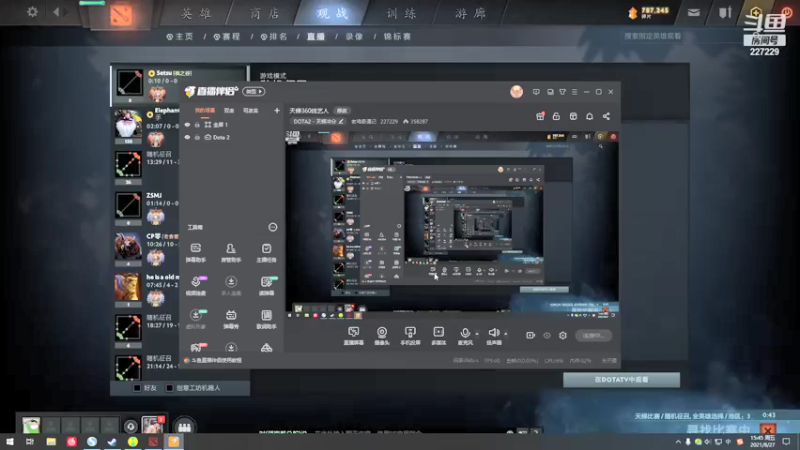Open the 英雄 heroes tab
The width and height of the screenshot is (800, 450).
coord(196,14)
